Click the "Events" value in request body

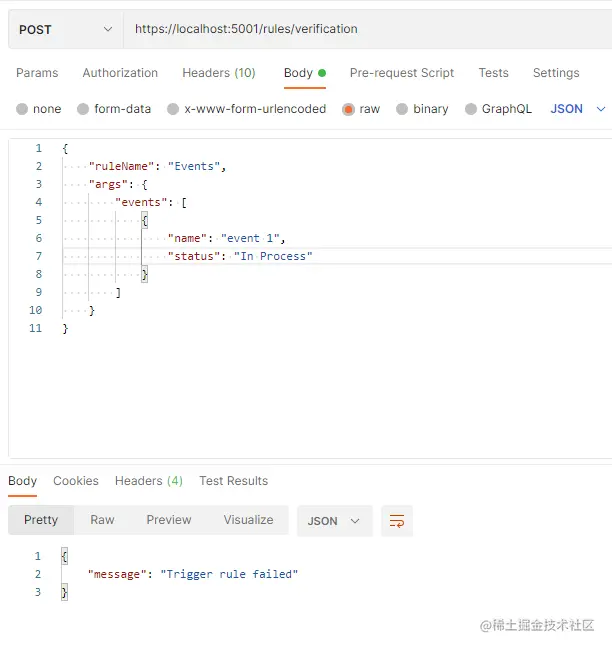point(194,166)
